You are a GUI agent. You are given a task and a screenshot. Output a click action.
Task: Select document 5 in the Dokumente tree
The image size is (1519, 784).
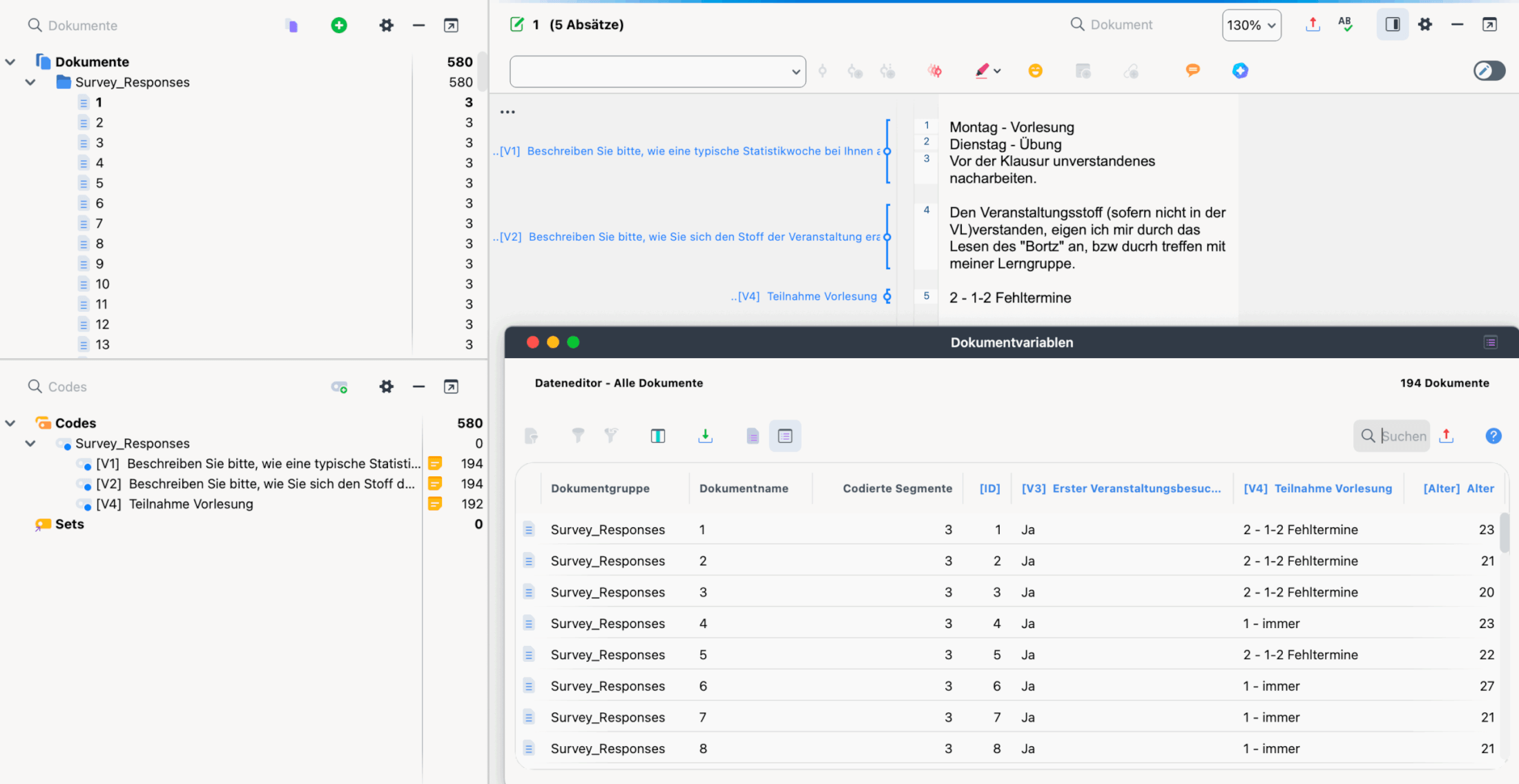[x=99, y=184]
